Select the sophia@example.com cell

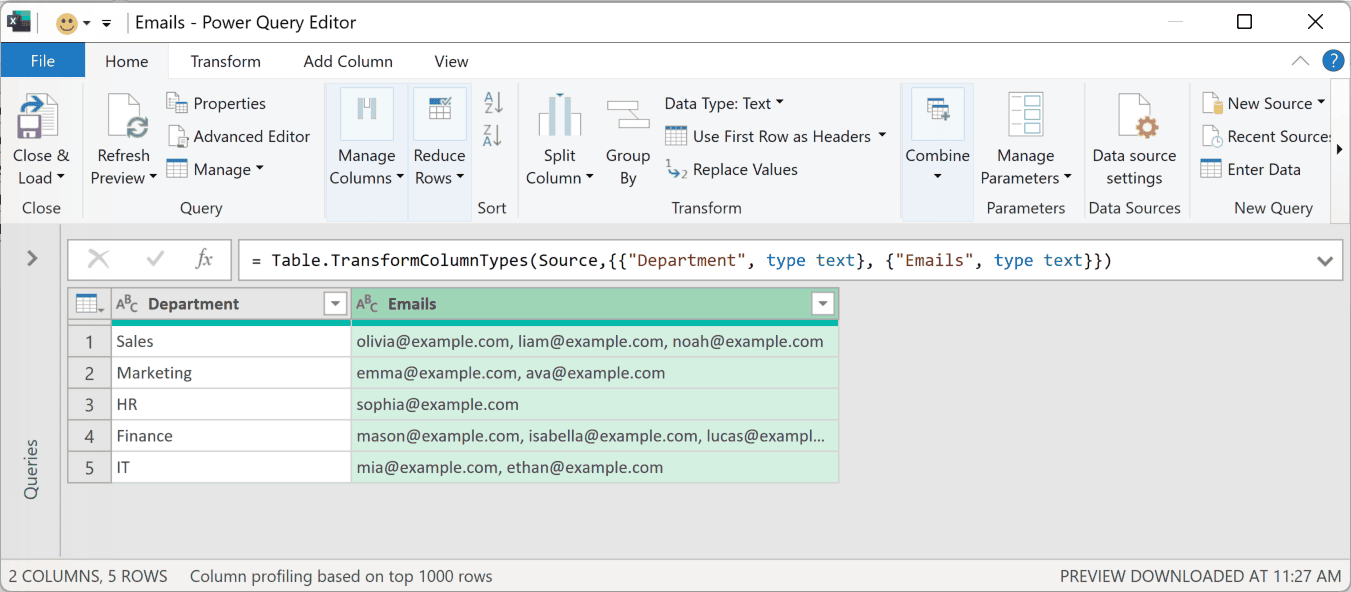click(595, 404)
